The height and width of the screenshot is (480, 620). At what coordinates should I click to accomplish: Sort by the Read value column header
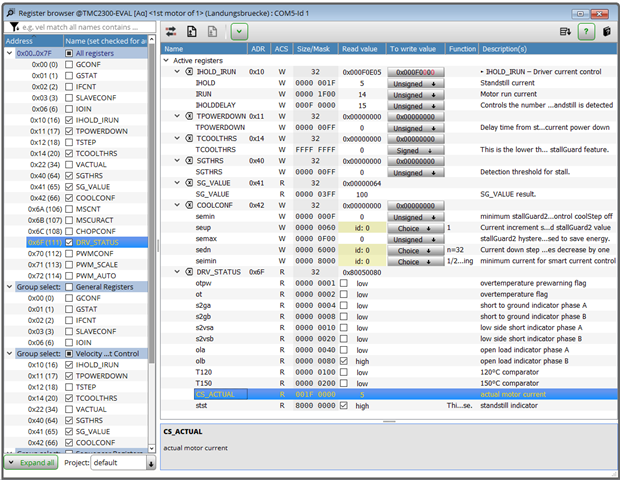click(x=361, y=48)
